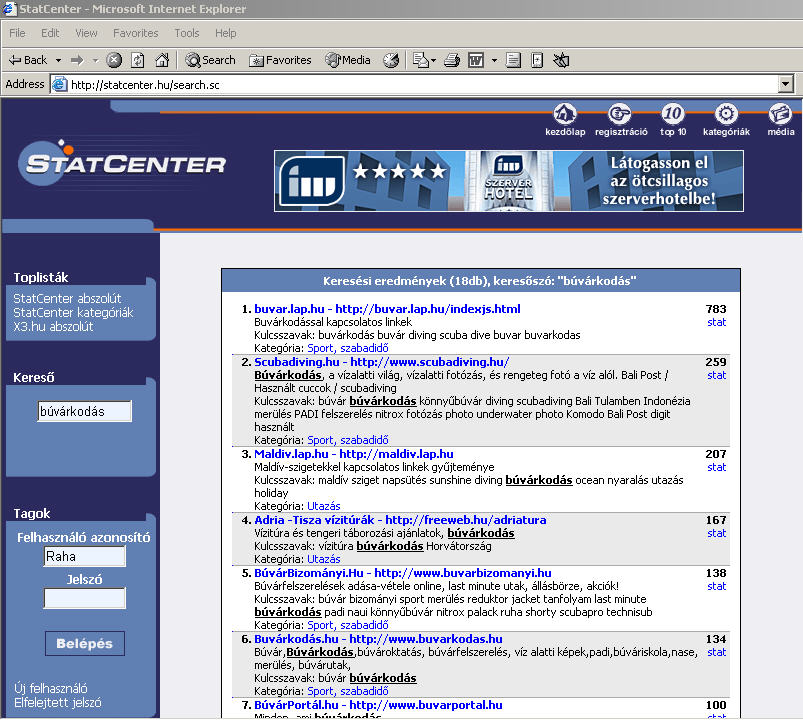Viewport: 803px width, 720px height.
Task: Open the média icon
Action: pos(780,120)
